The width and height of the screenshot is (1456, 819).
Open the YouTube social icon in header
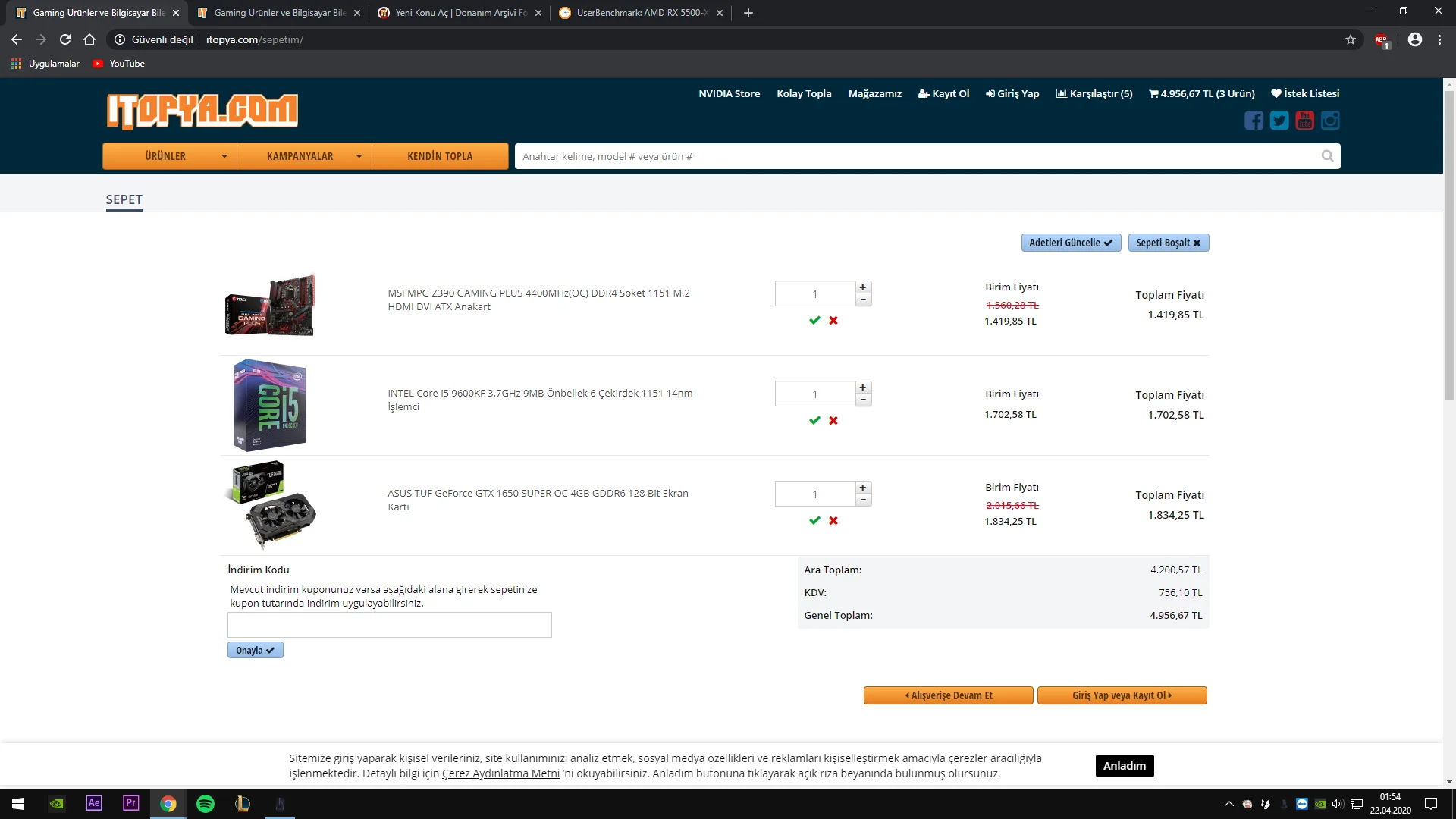coord(1304,121)
